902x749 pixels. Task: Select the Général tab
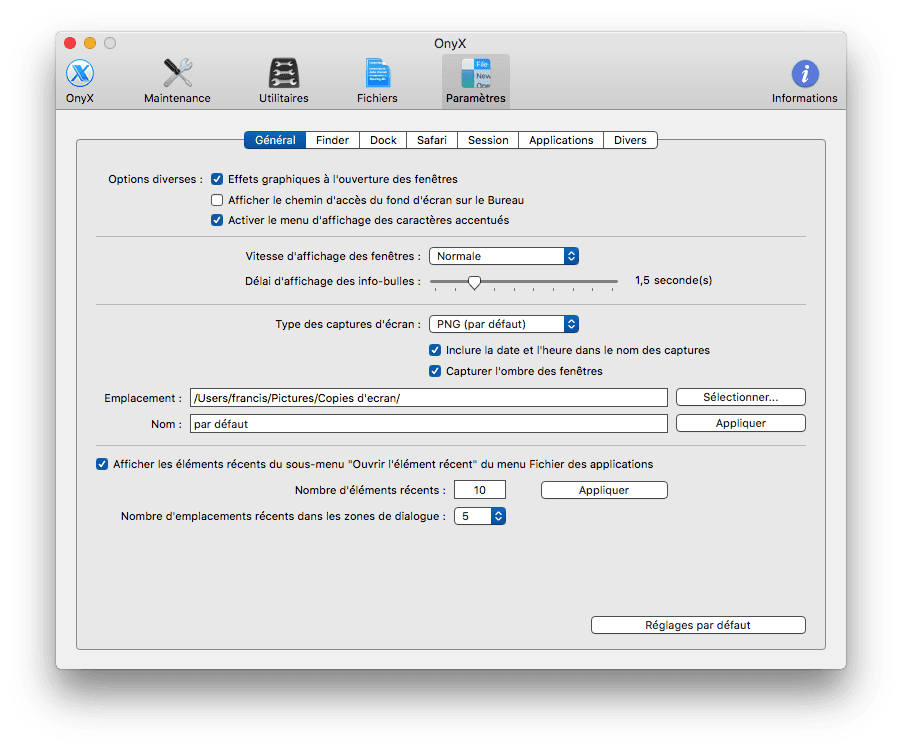click(275, 140)
